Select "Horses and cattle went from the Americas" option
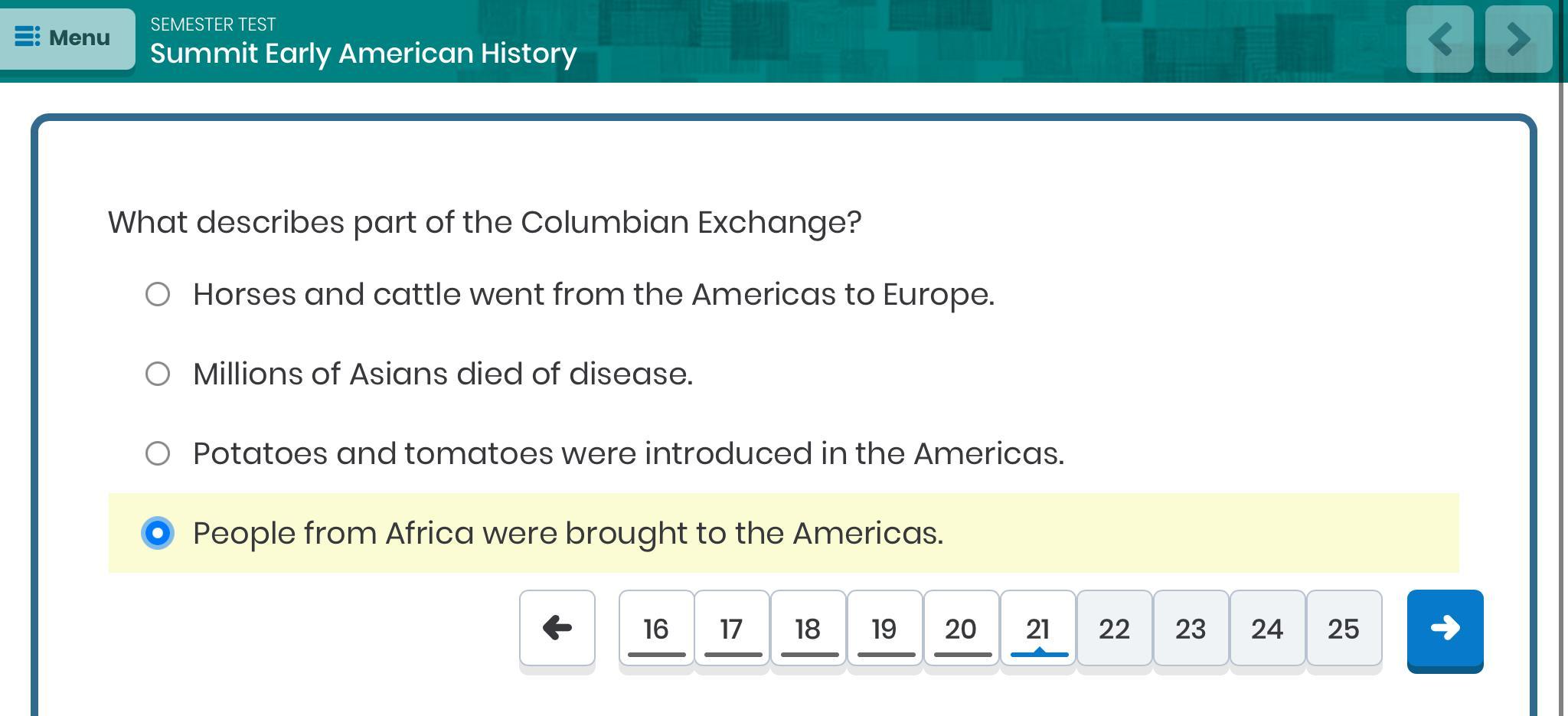 pos(158,294)
